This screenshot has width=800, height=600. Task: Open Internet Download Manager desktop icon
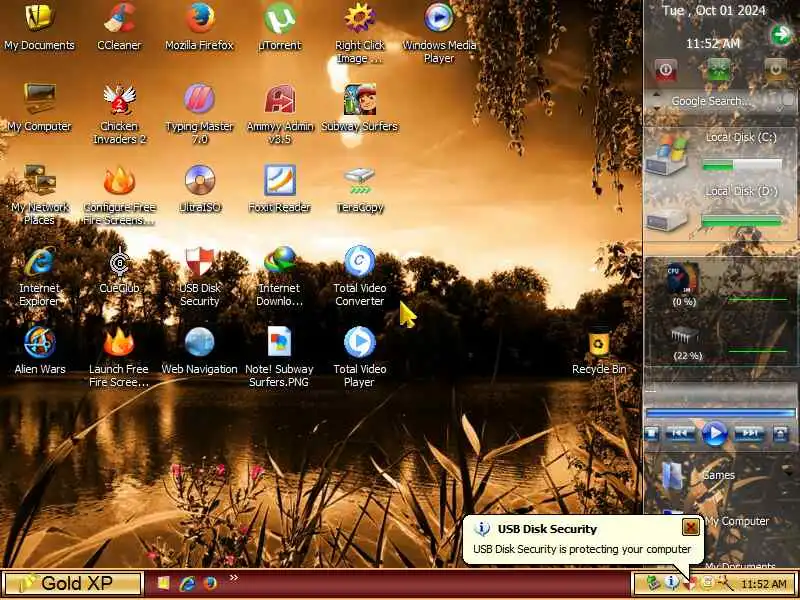(x=279, y=276)
